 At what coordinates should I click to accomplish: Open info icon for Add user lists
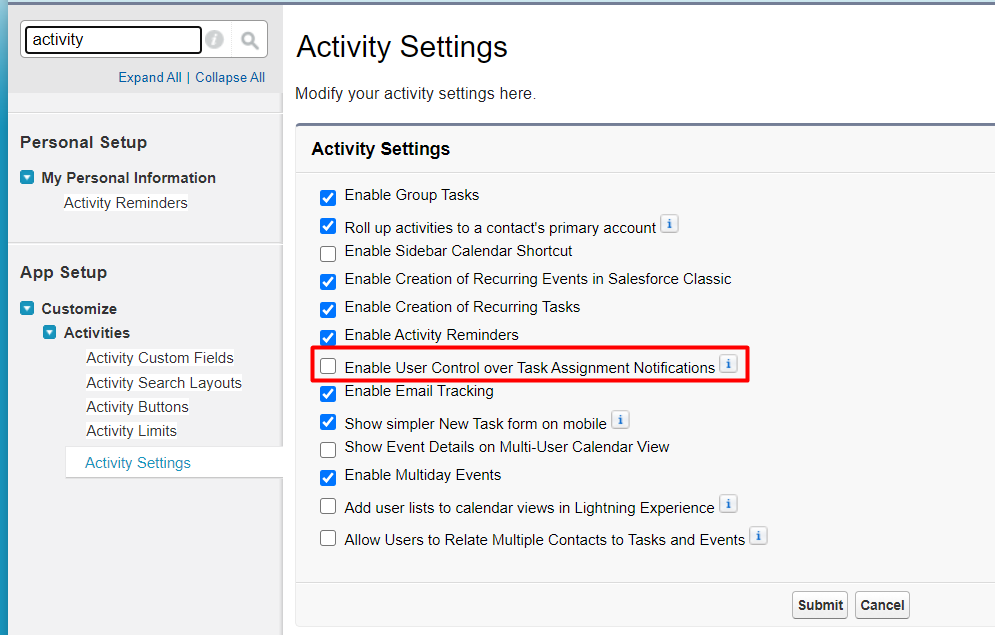point(728,504)
